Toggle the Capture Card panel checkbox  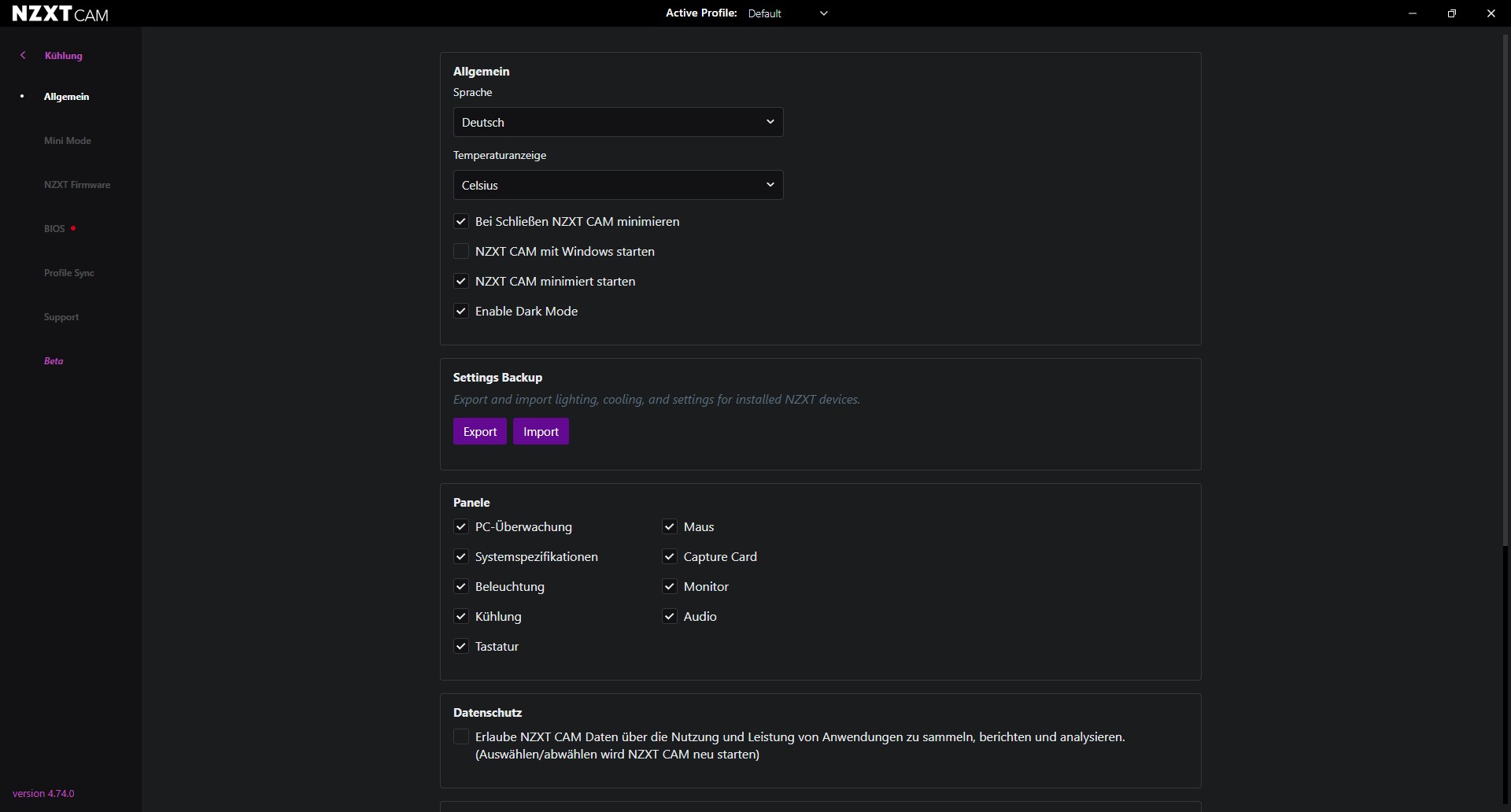pos(670,557)
